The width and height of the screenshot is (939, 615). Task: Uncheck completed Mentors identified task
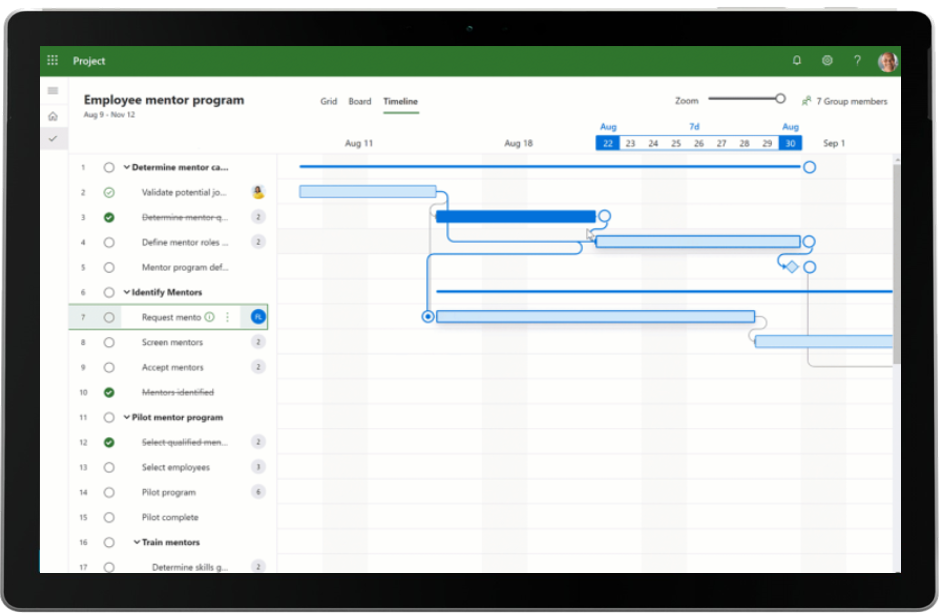pos(109,392)
